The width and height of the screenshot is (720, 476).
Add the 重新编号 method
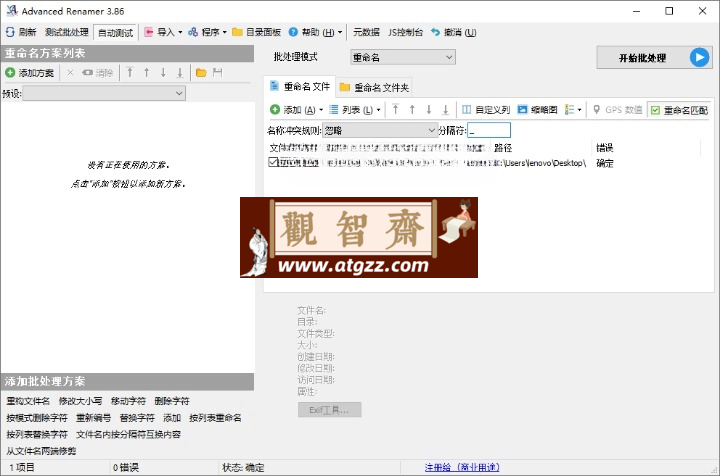coord(94,418)
